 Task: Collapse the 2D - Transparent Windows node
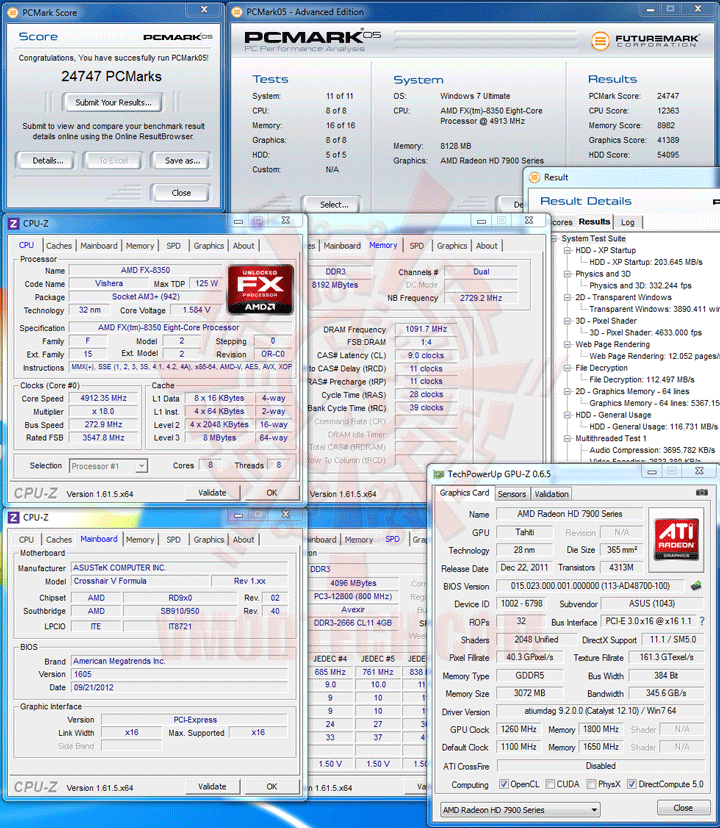tap(567, 297)
